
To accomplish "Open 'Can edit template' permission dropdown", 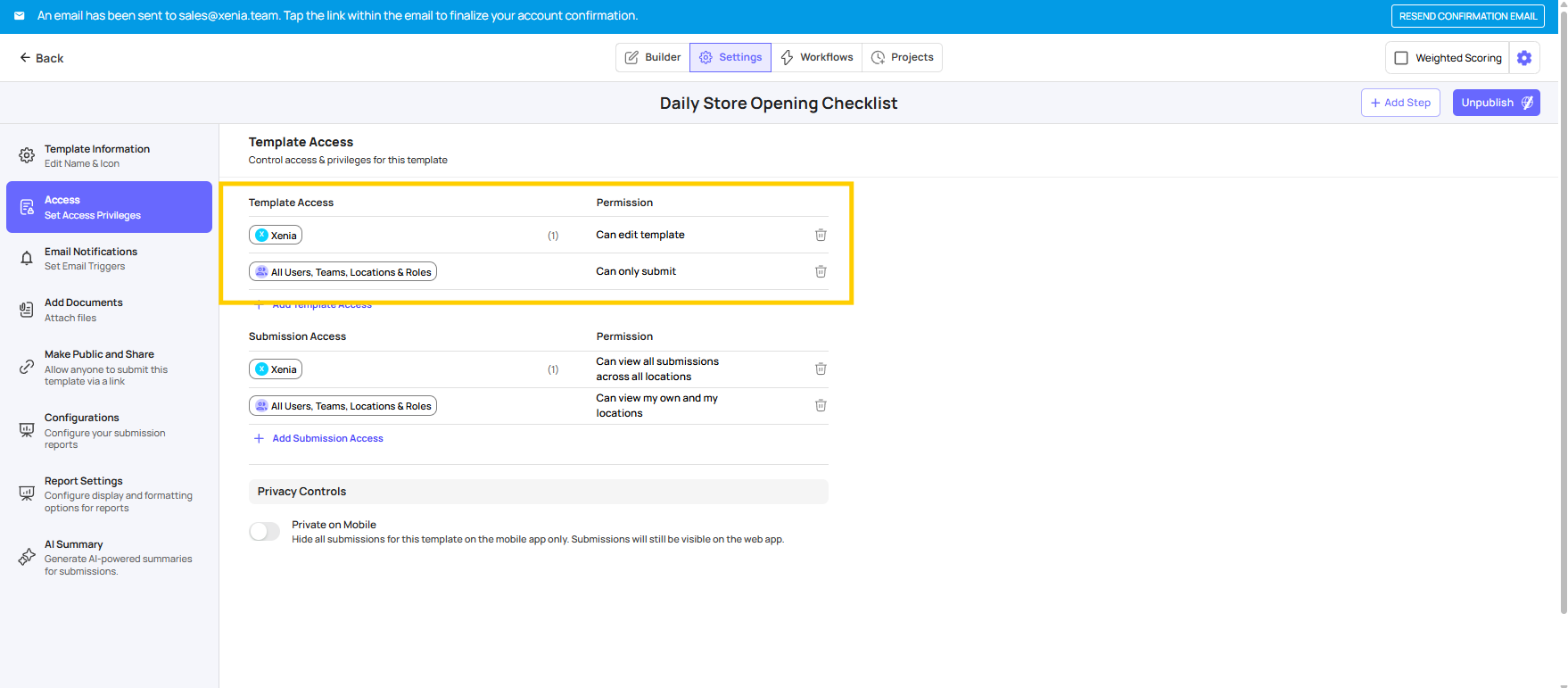I will click(x=640, y=236).
